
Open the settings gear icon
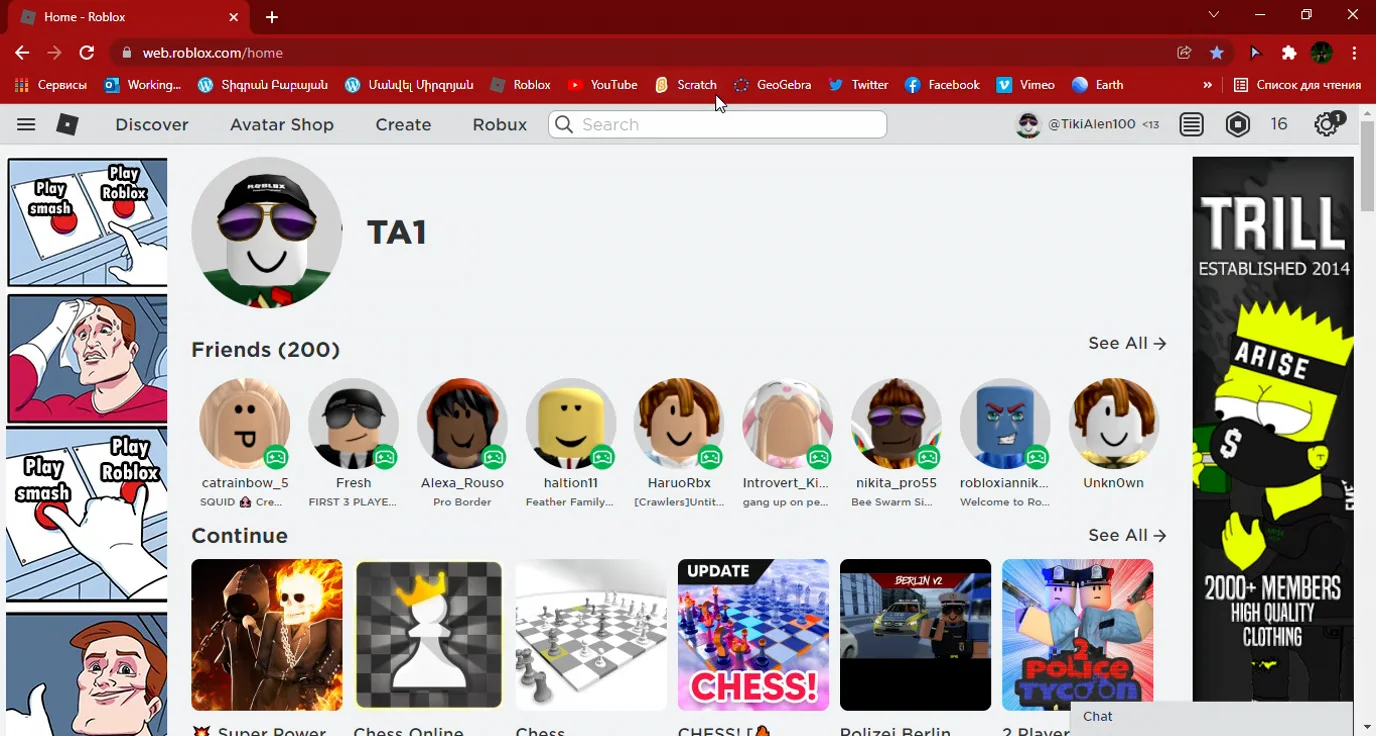click(x=1328, y=124)
